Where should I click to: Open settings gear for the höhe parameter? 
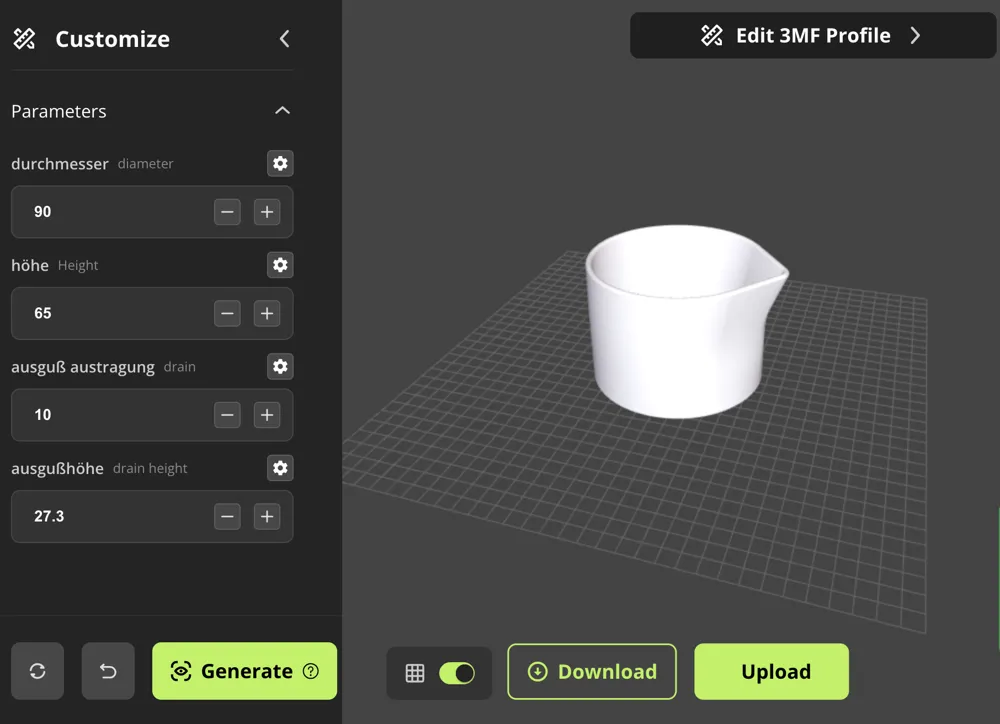pyautogui.click(x=280, y=265)
